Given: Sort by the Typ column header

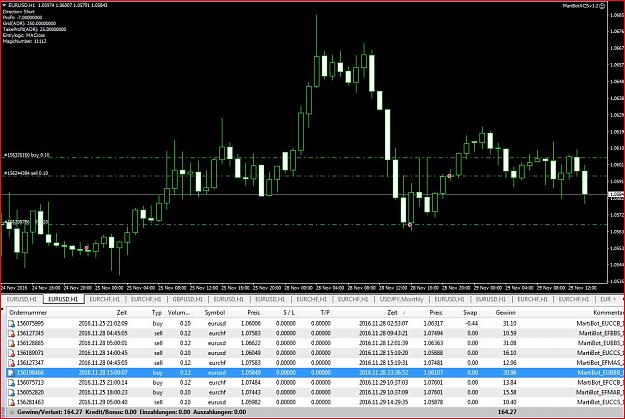Looking at the screenshot, I should pos(157,313).
